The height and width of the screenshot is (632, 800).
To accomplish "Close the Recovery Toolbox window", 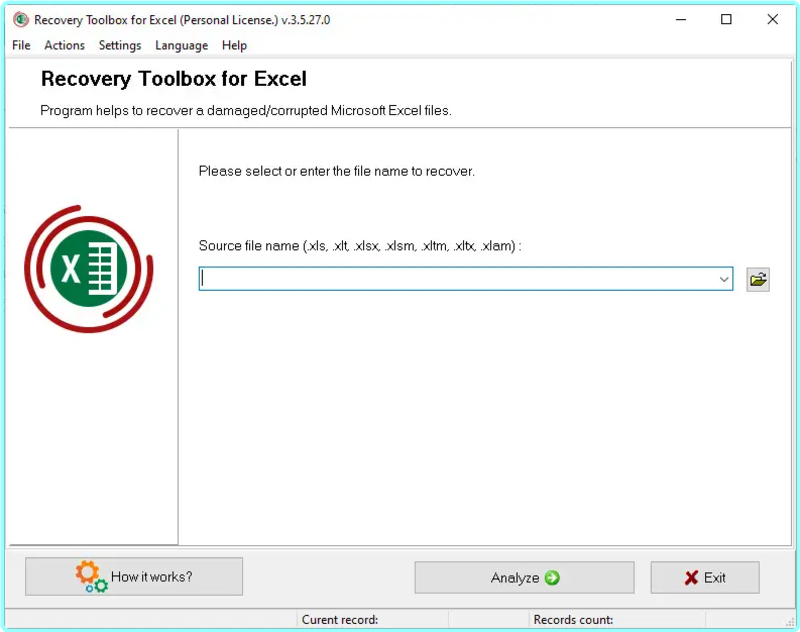I will 772,20.
